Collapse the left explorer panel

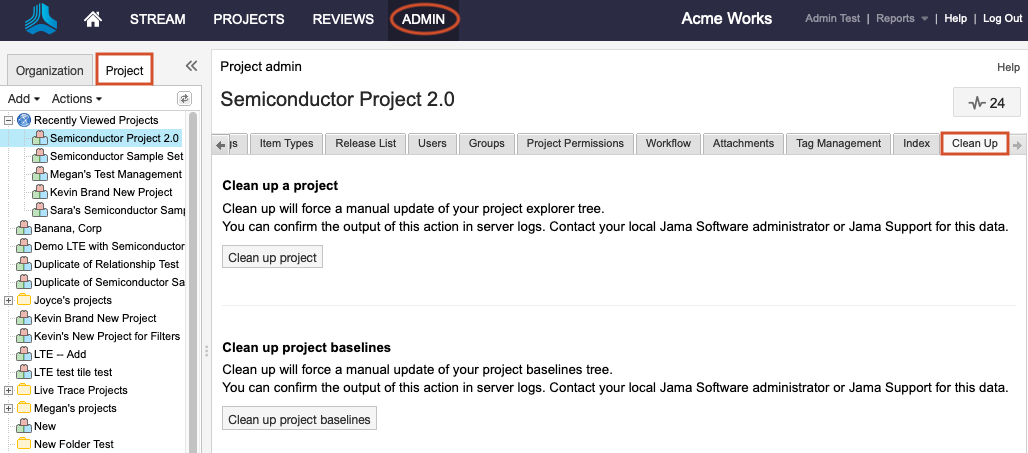tap(192, 66)
